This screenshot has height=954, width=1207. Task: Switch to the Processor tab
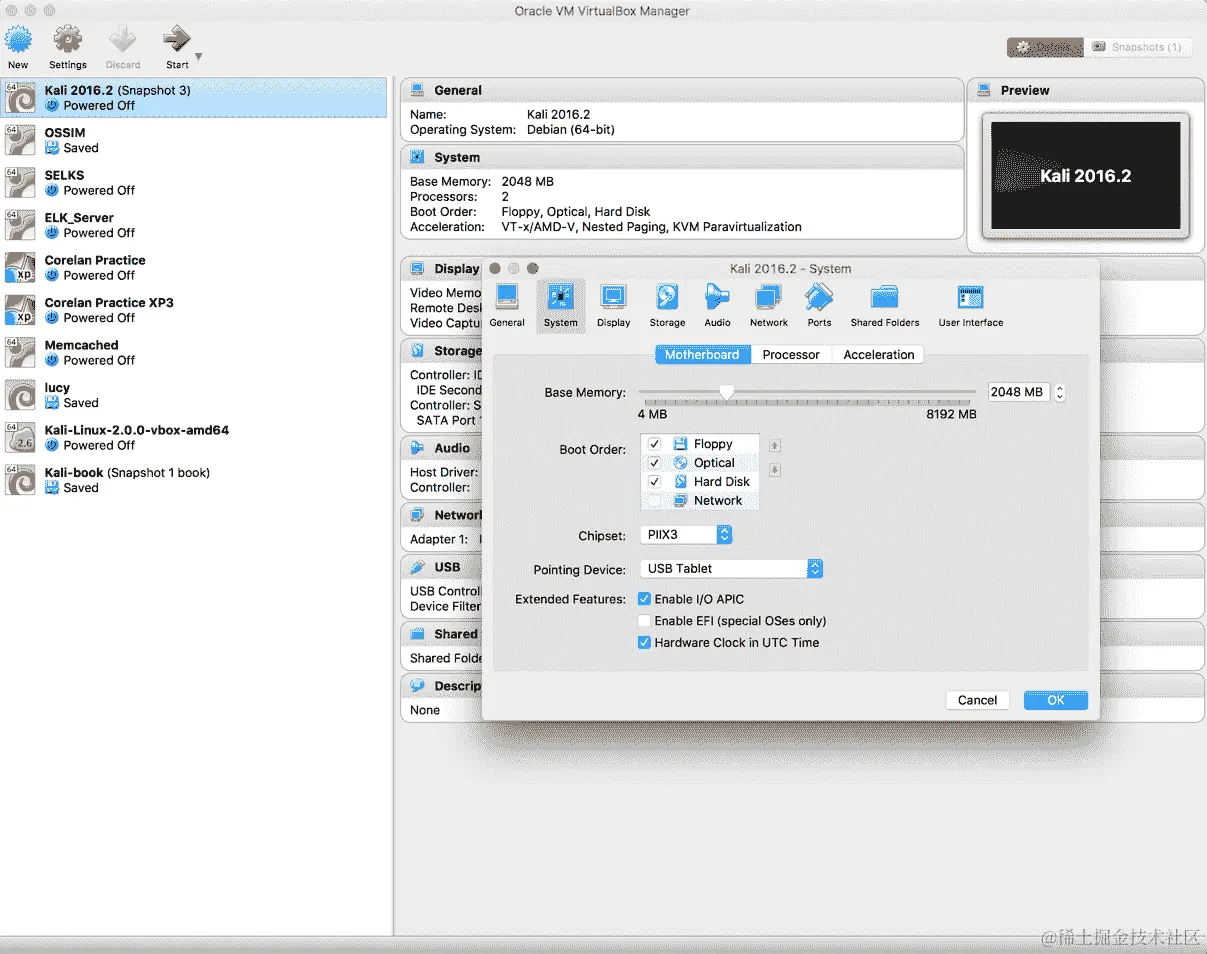tap(791, 354)
